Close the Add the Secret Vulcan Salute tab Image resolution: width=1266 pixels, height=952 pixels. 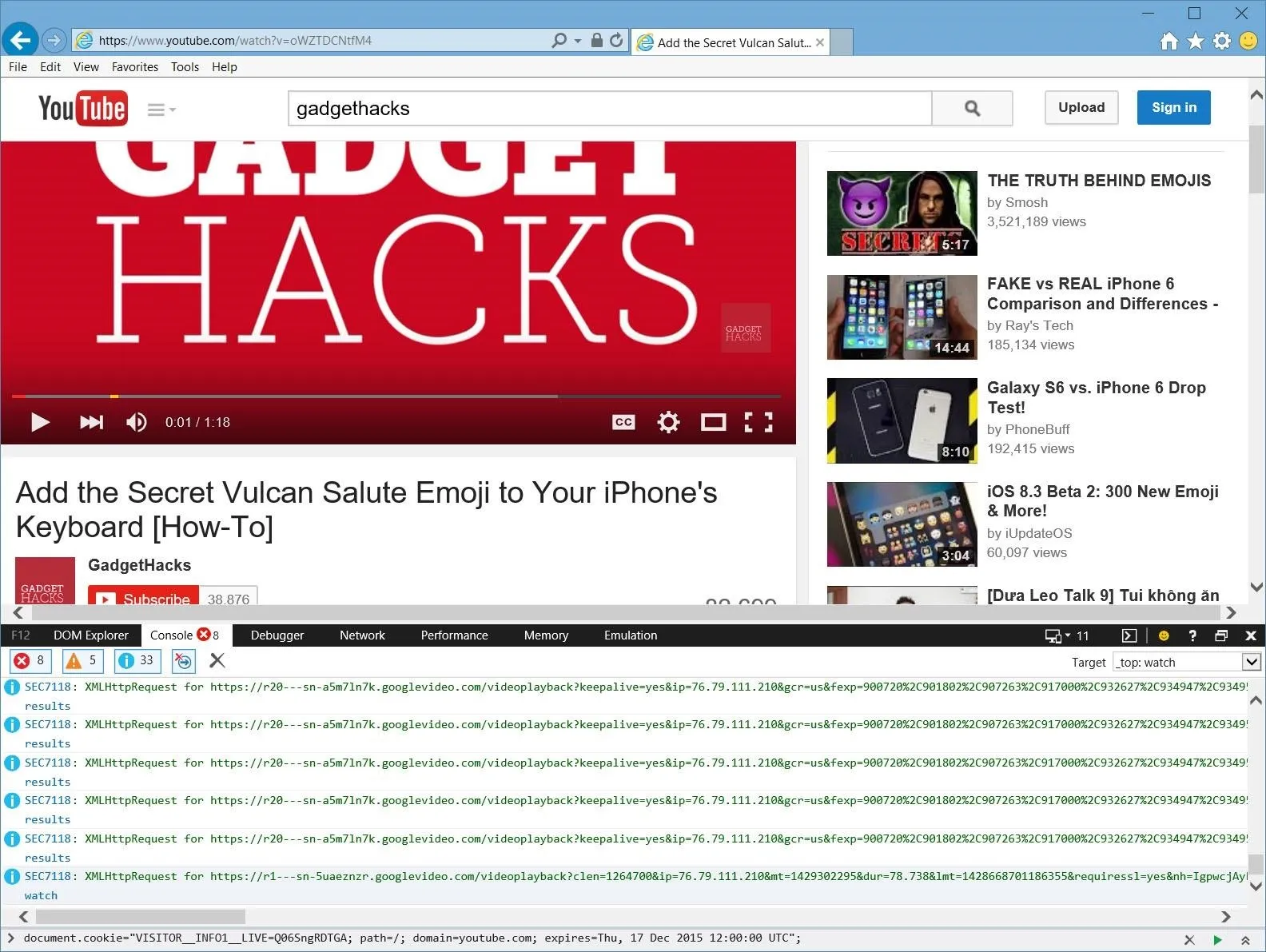click(x=820, y=43)
